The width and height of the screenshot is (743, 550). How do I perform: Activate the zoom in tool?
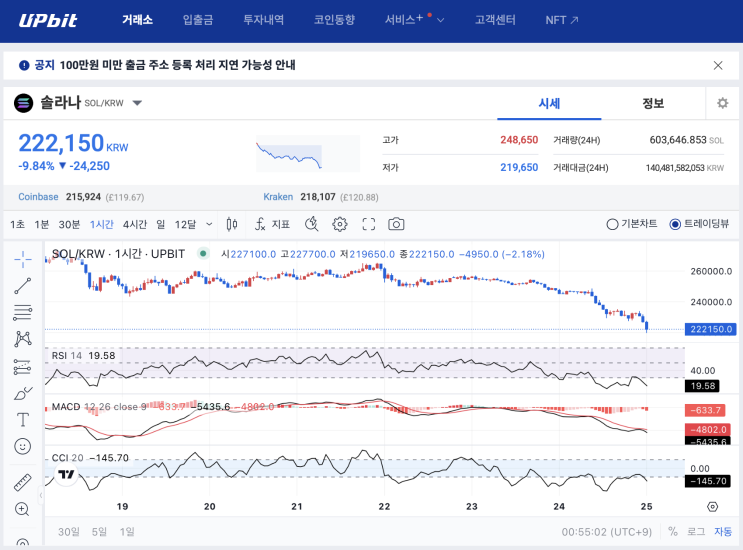[x=22, y=509]
